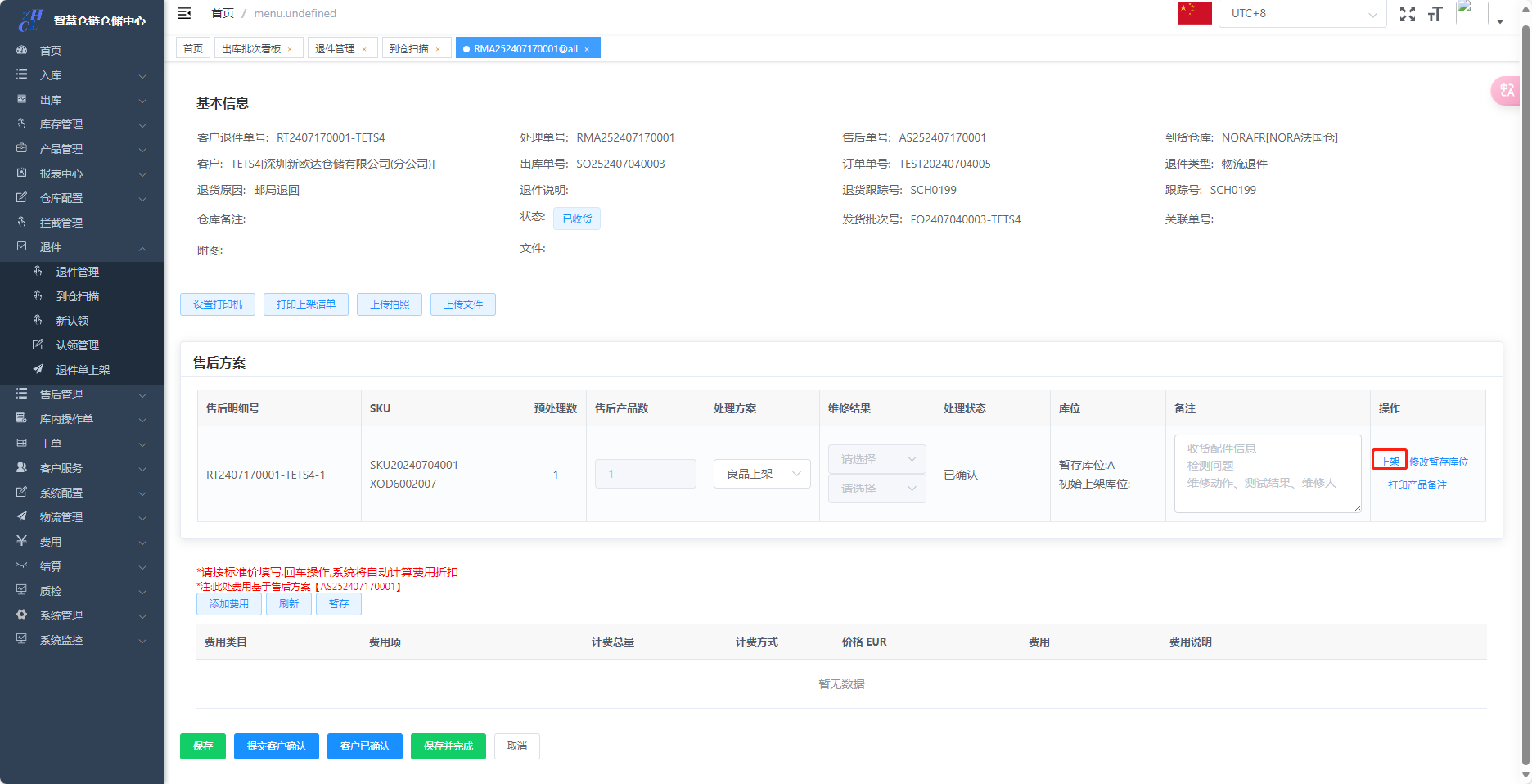Image resolution: width=1532 pixels, height=784 pixels.
Task: Click the 打印上架清单 button
Action: coord(305,304)
